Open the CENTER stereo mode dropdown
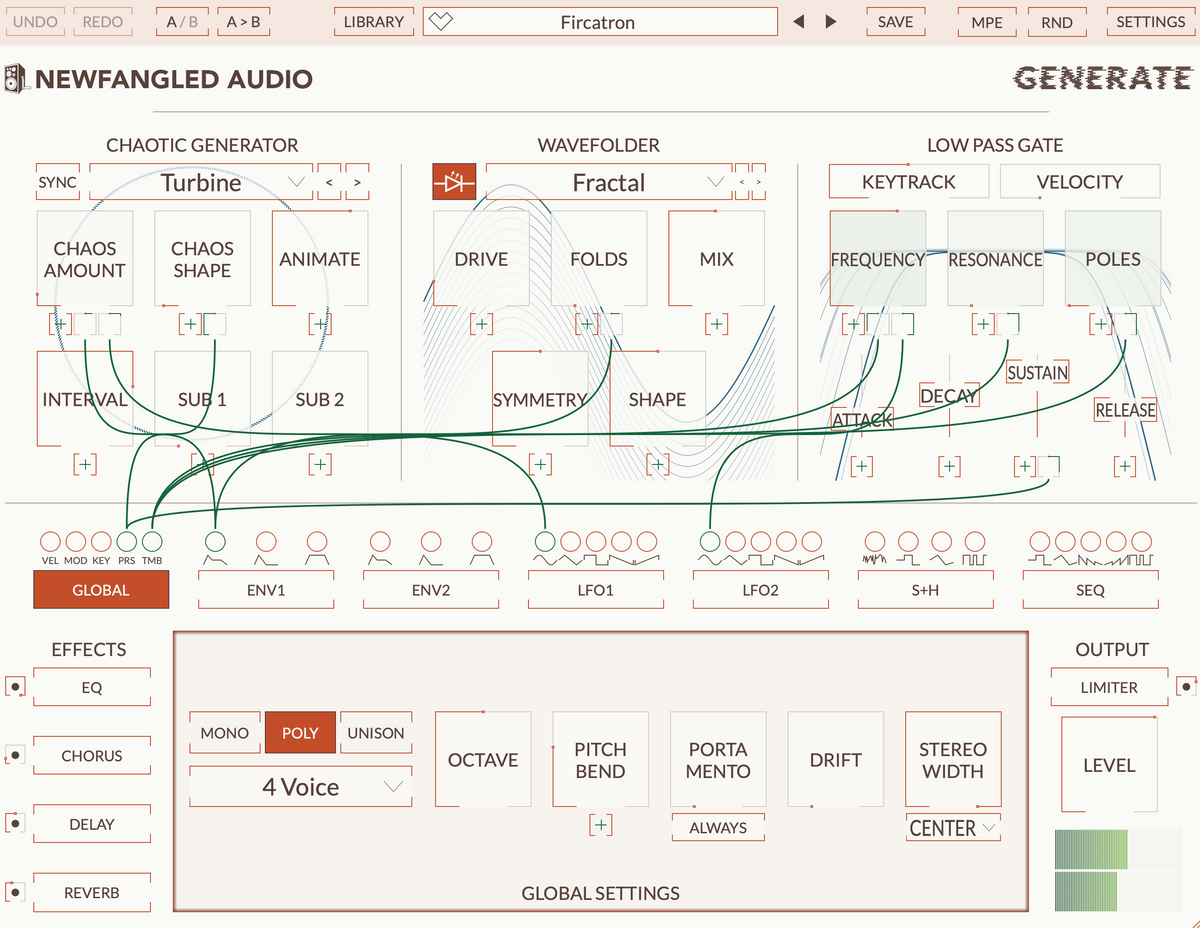This screenshot has width=1200, height=928. [953, 828]
